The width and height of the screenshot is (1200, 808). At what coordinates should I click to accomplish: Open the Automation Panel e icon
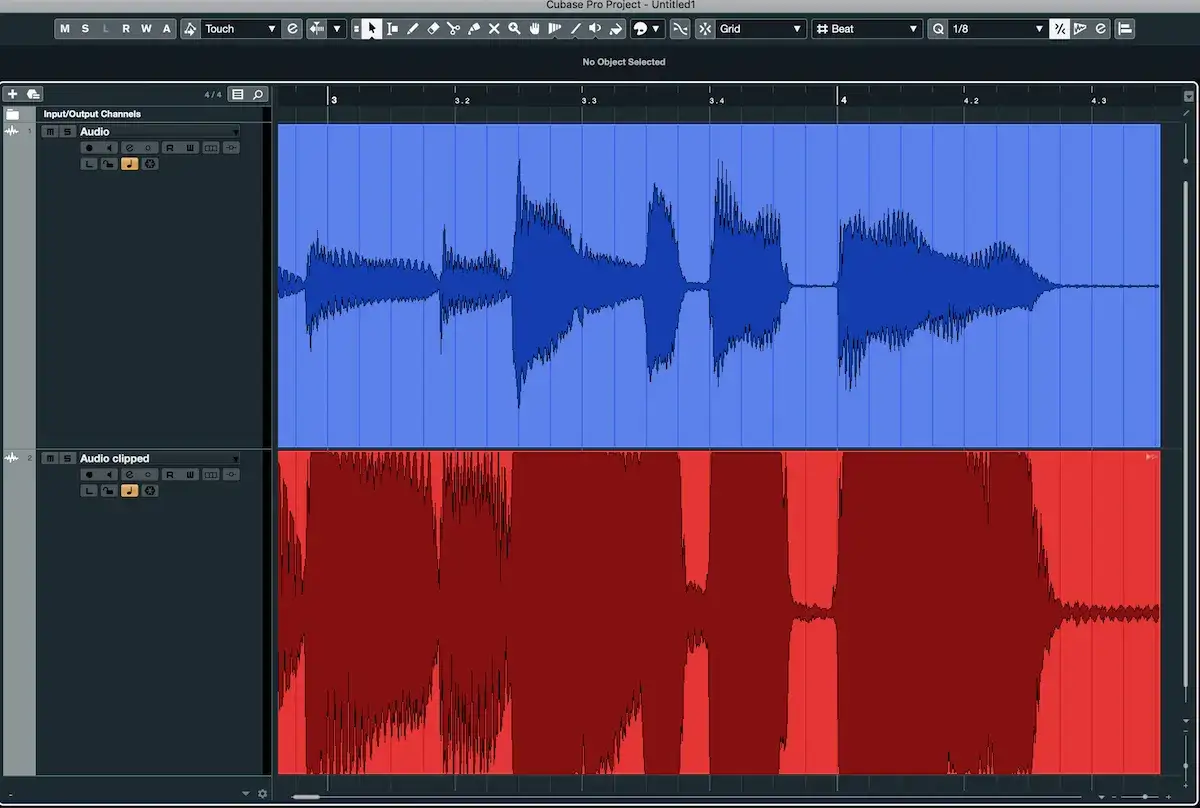[x=292, y=29]
